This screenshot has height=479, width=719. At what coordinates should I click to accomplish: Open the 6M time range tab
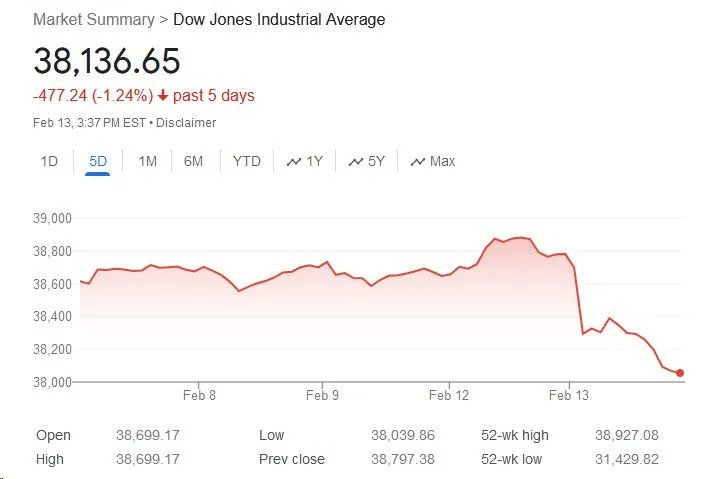[194, 161]
